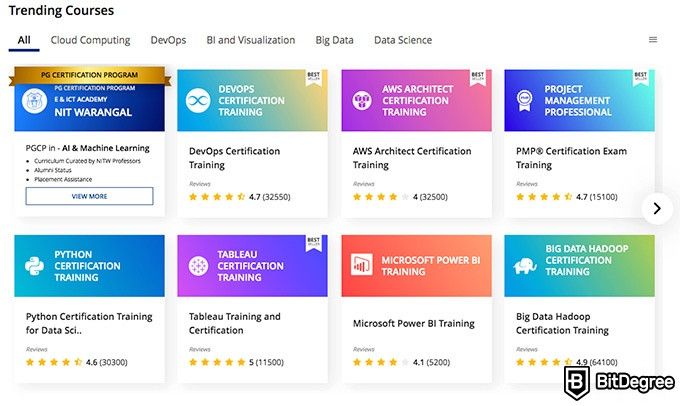Viewport: 680px width, 406px height.
Task: Open Tableau Training and Certification title
Action: pyautogui.click(x=235, y=323)
